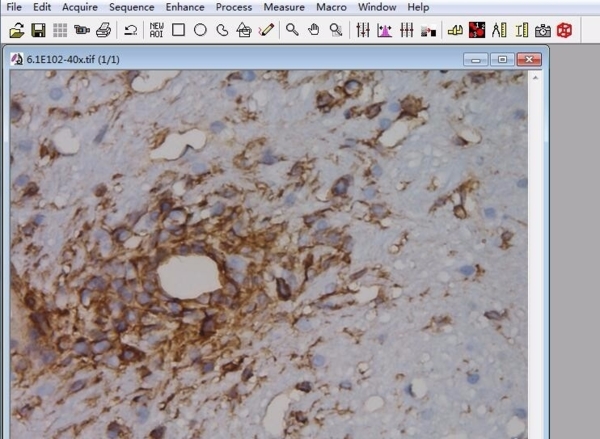Maximize the 6.1E102-40x.tif image window
Viewport: 600px width, 439px height.
(502, 59)
